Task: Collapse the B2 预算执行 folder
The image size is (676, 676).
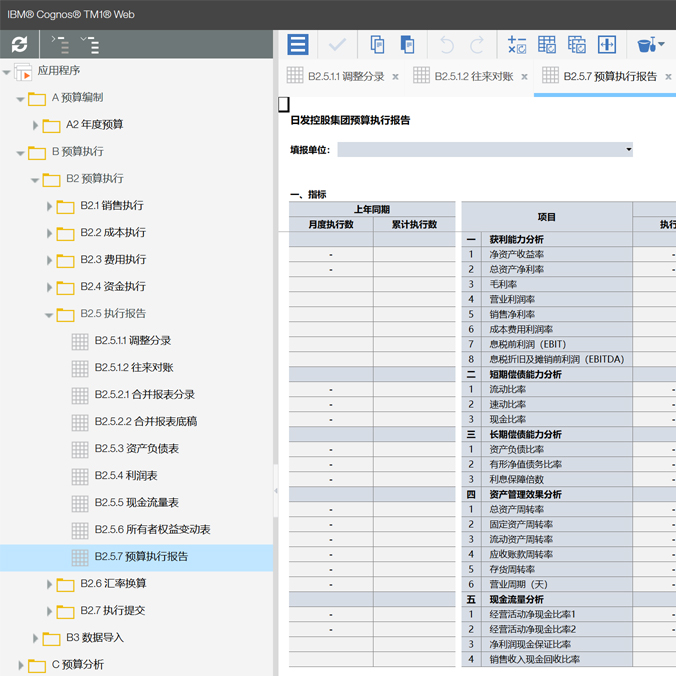Action: click(35, 180)
